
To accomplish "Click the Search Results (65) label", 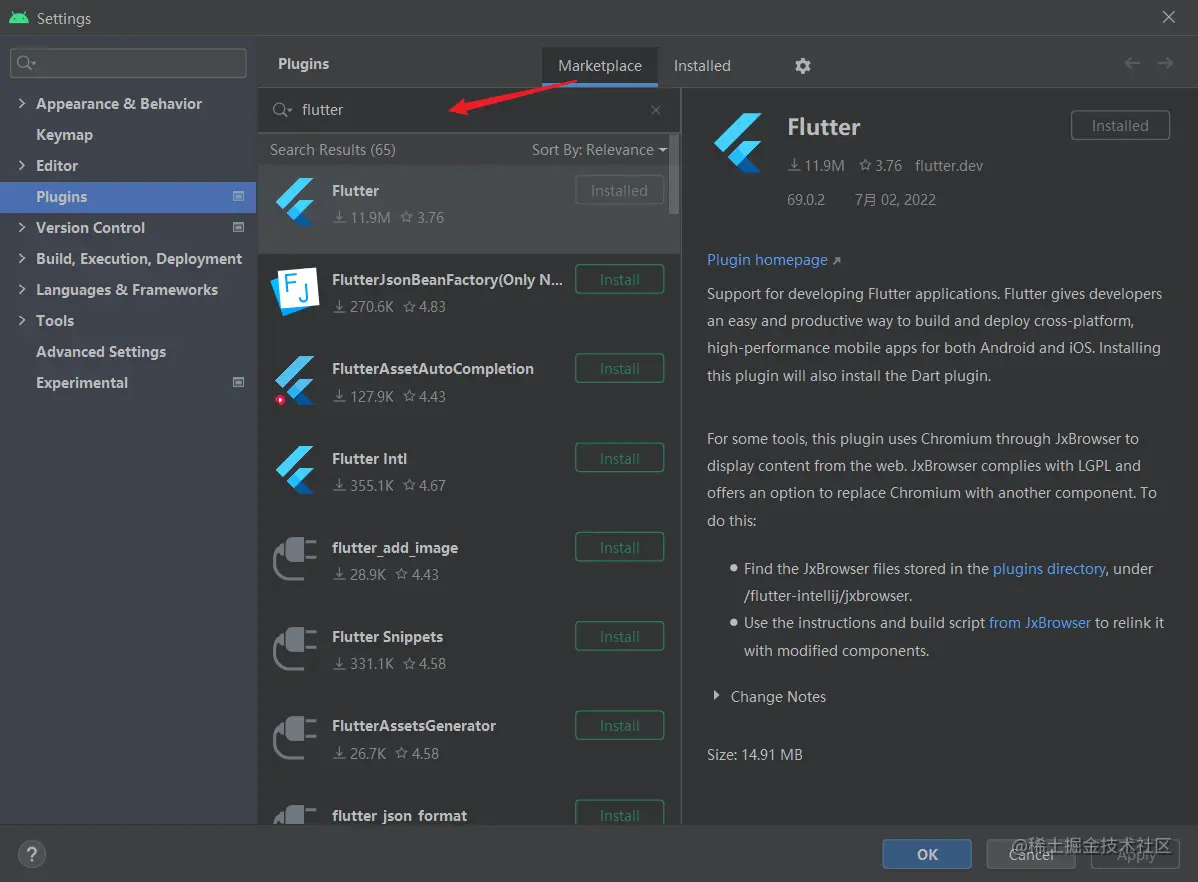I will coord(332,150).
